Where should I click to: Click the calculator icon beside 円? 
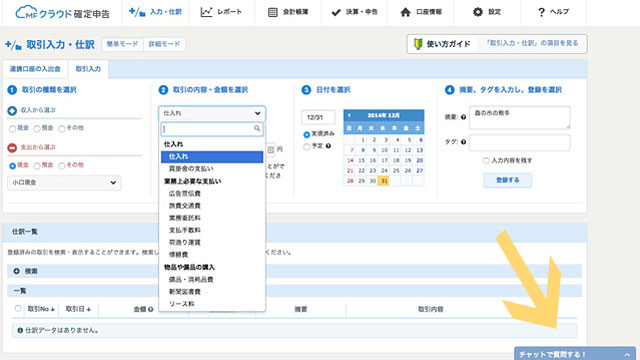click(271, 150)
